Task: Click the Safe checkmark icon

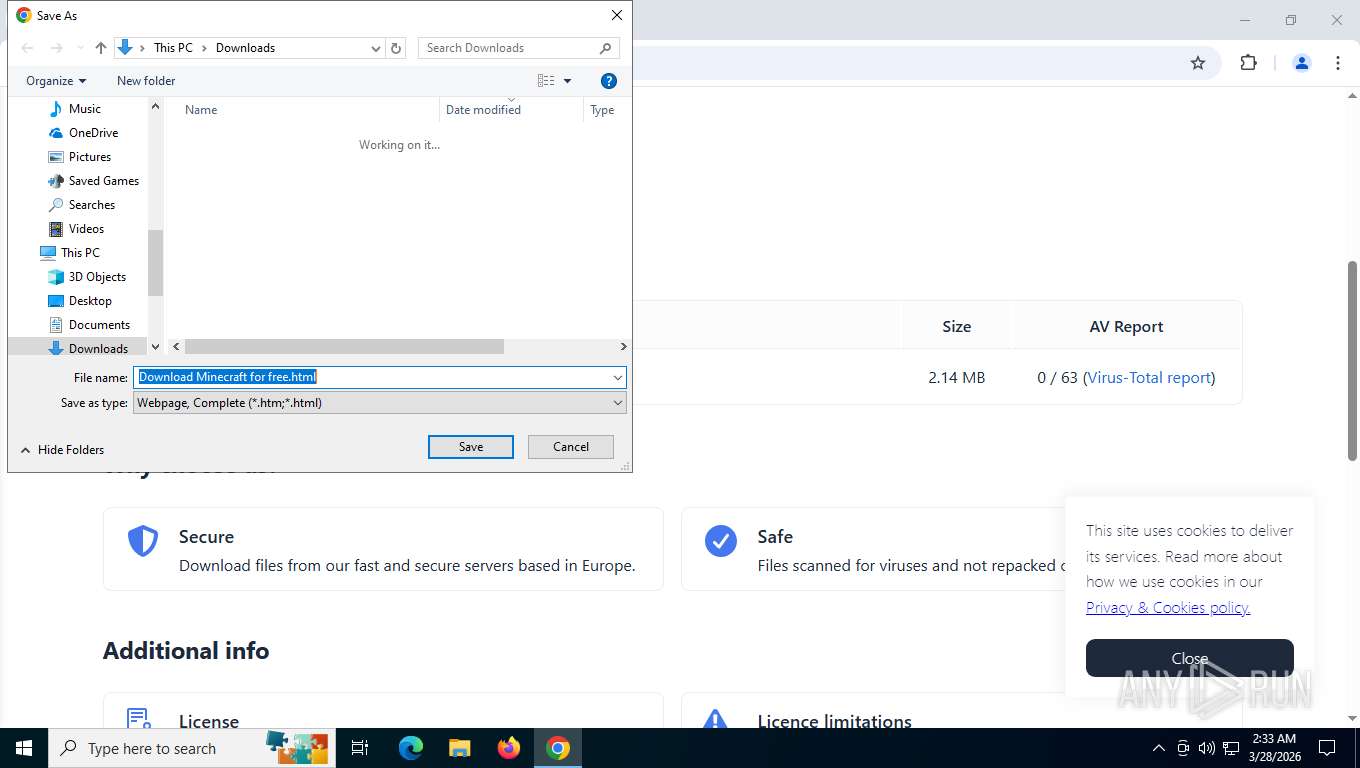Action: click(721, 541)
